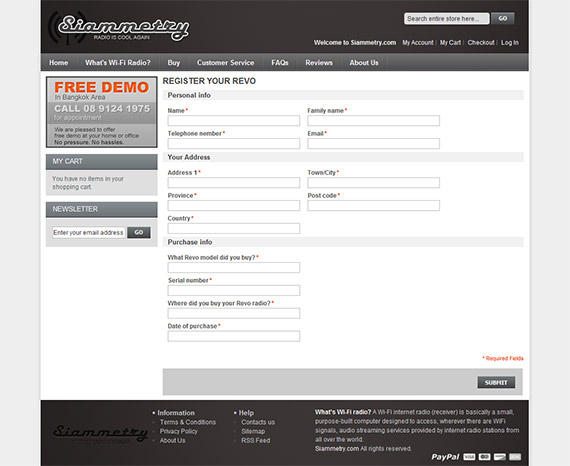Screen dimensions: 570x466
Task: Click the Siammetry logo in the header
Action: click(x=119, y=28)
